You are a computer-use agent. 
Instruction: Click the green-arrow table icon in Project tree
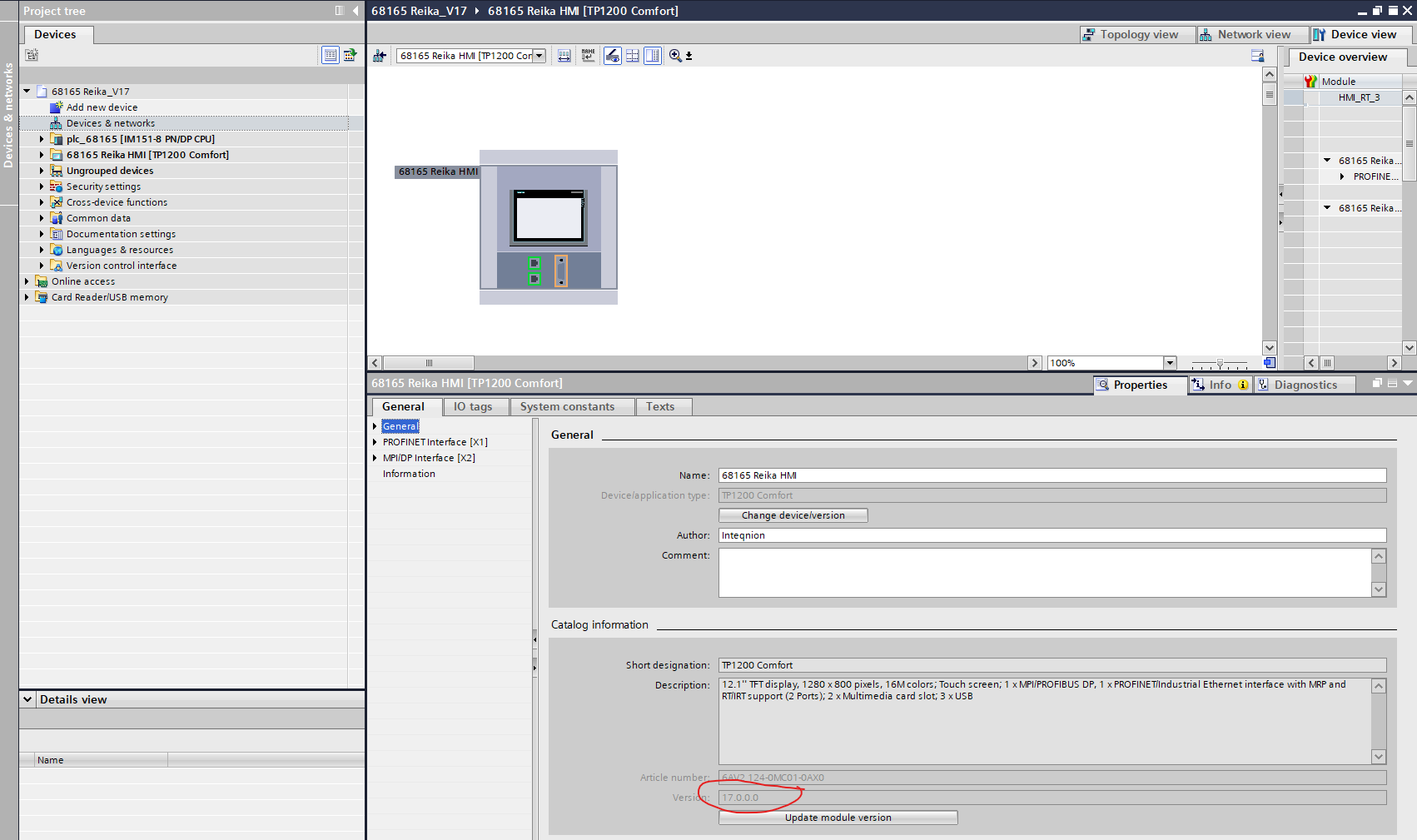(351, 55)
